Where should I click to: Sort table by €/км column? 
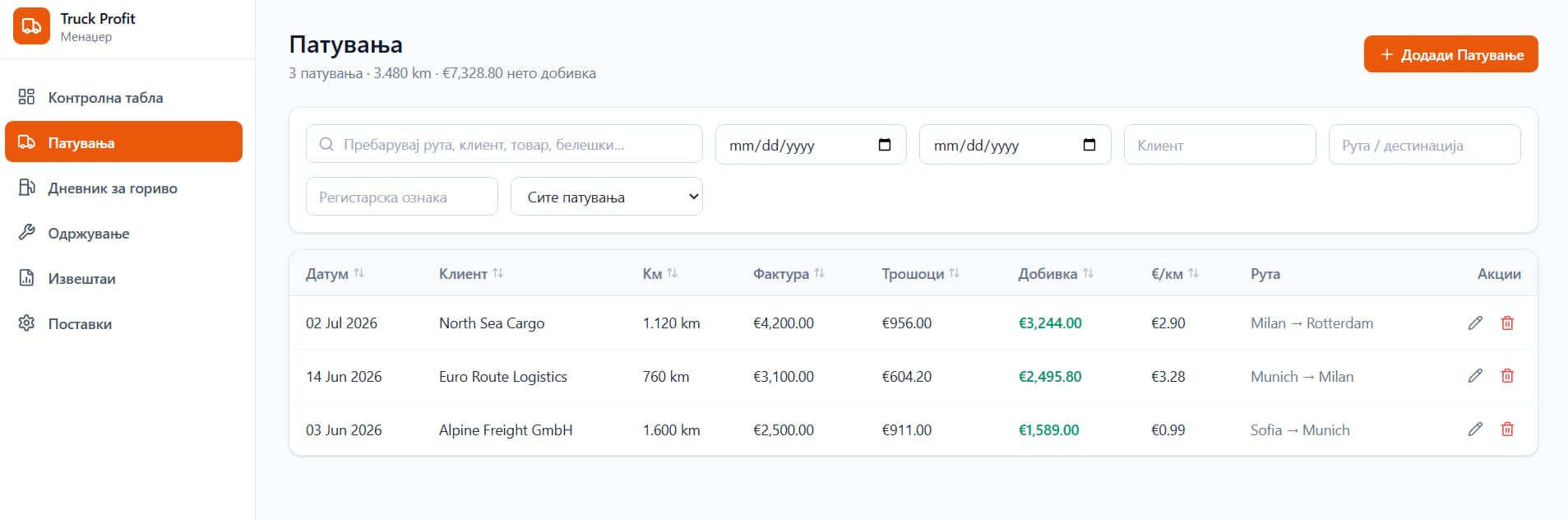pos(1175,273)
